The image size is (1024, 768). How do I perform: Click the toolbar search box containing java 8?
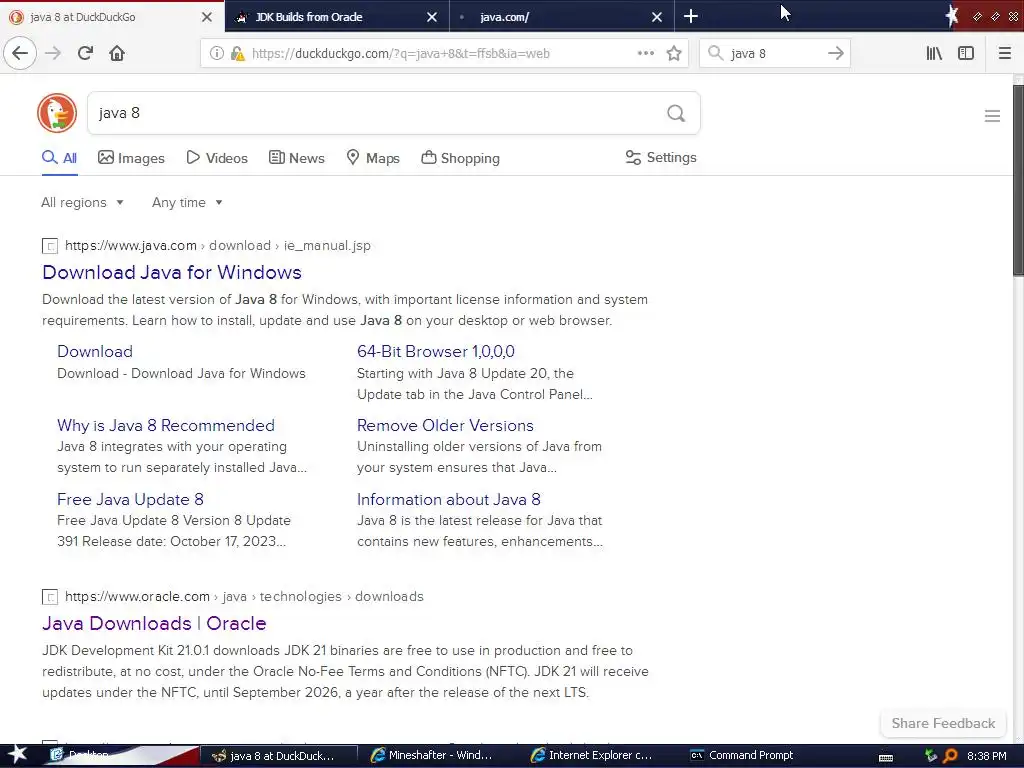click(774, 54)
